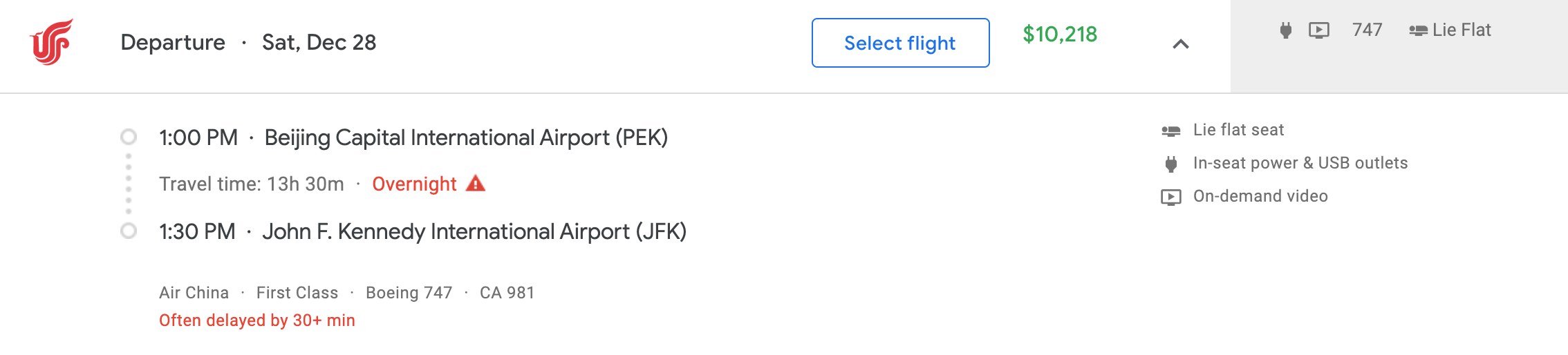Click the $10,218 flight price

tap(1060, 34)
